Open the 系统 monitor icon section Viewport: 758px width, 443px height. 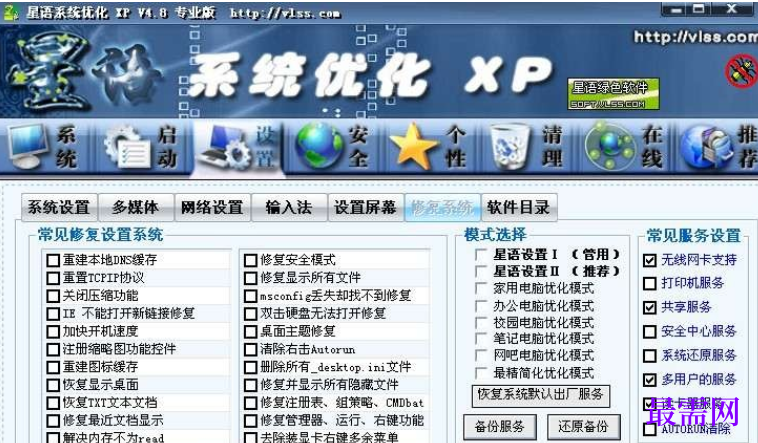click(28, 146)
